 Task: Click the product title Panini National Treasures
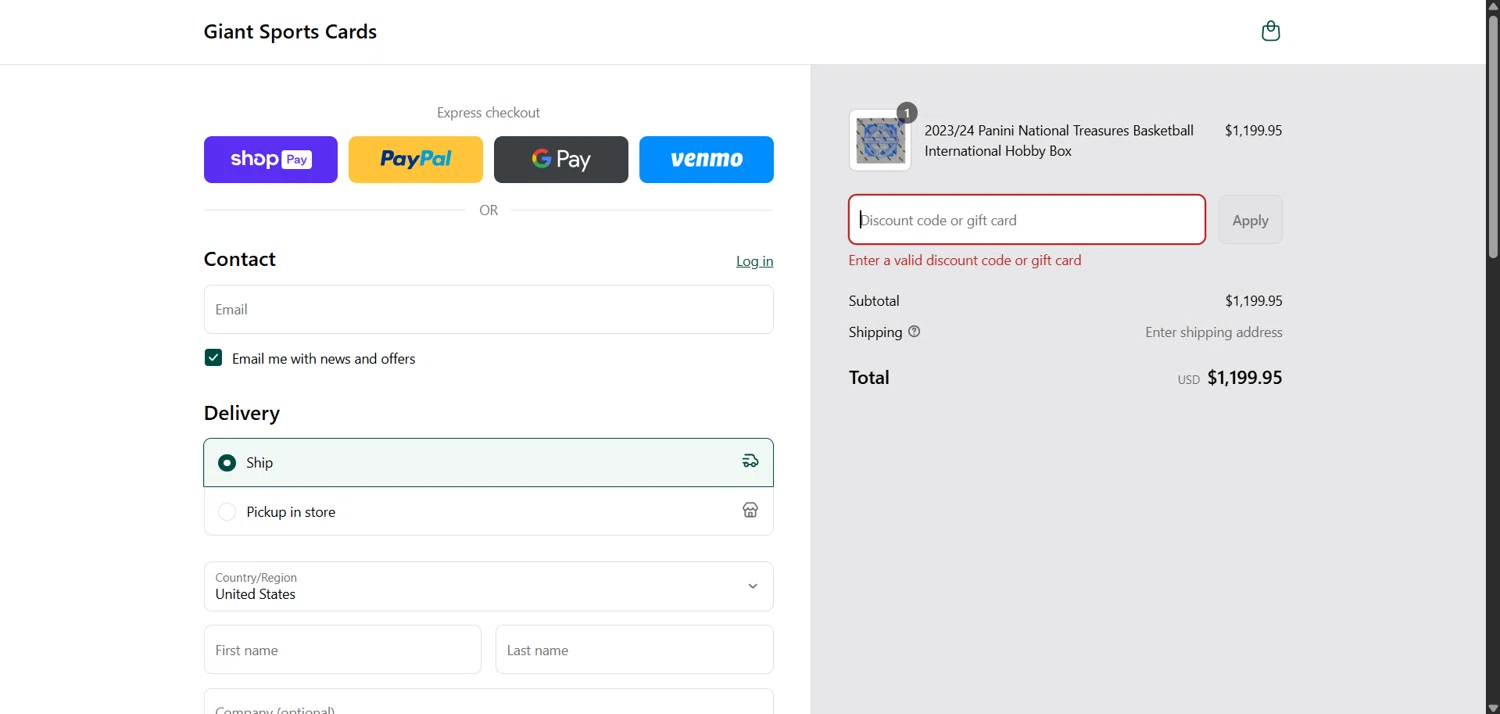point(1059,140)
